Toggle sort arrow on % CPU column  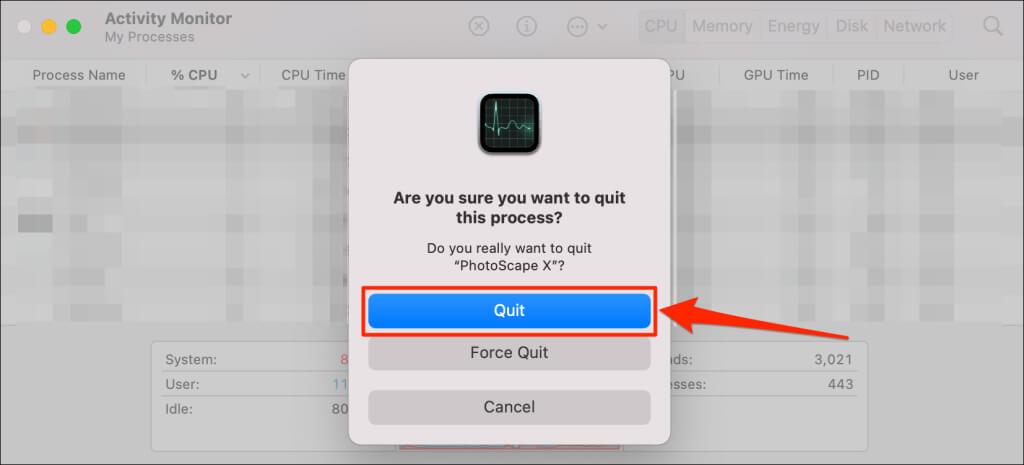pos(245,76)
